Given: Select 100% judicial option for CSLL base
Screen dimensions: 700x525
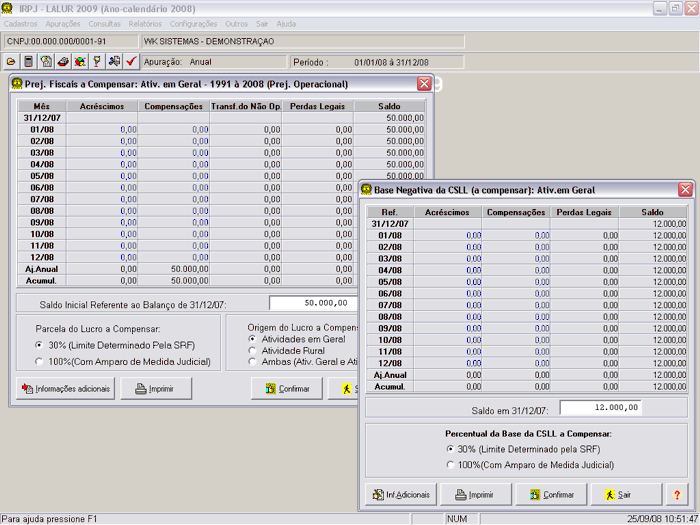Looking at the screenshot, I should (450, 464).
